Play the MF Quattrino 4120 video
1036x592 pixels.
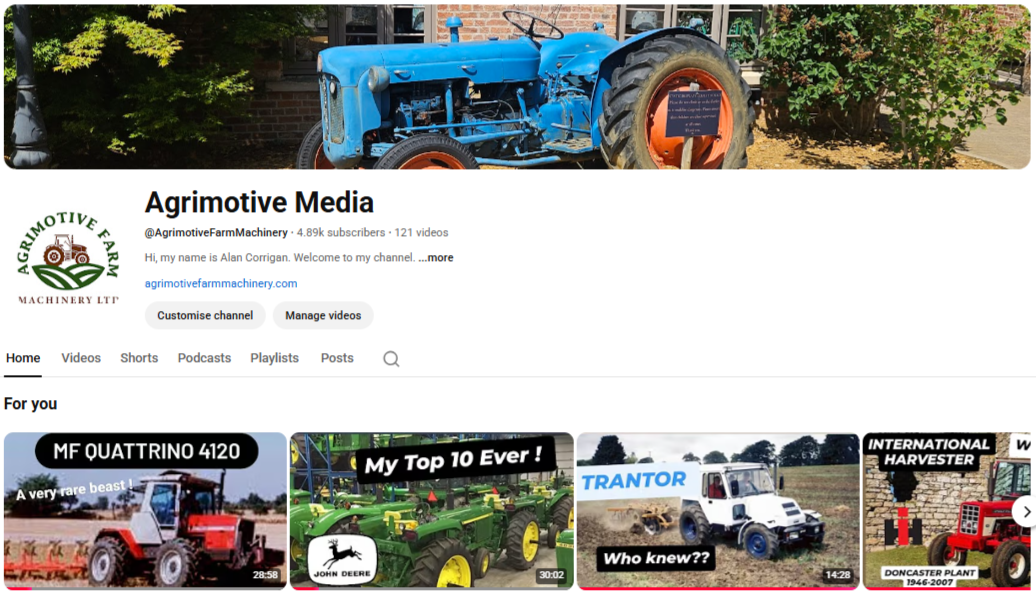(145, 511)
